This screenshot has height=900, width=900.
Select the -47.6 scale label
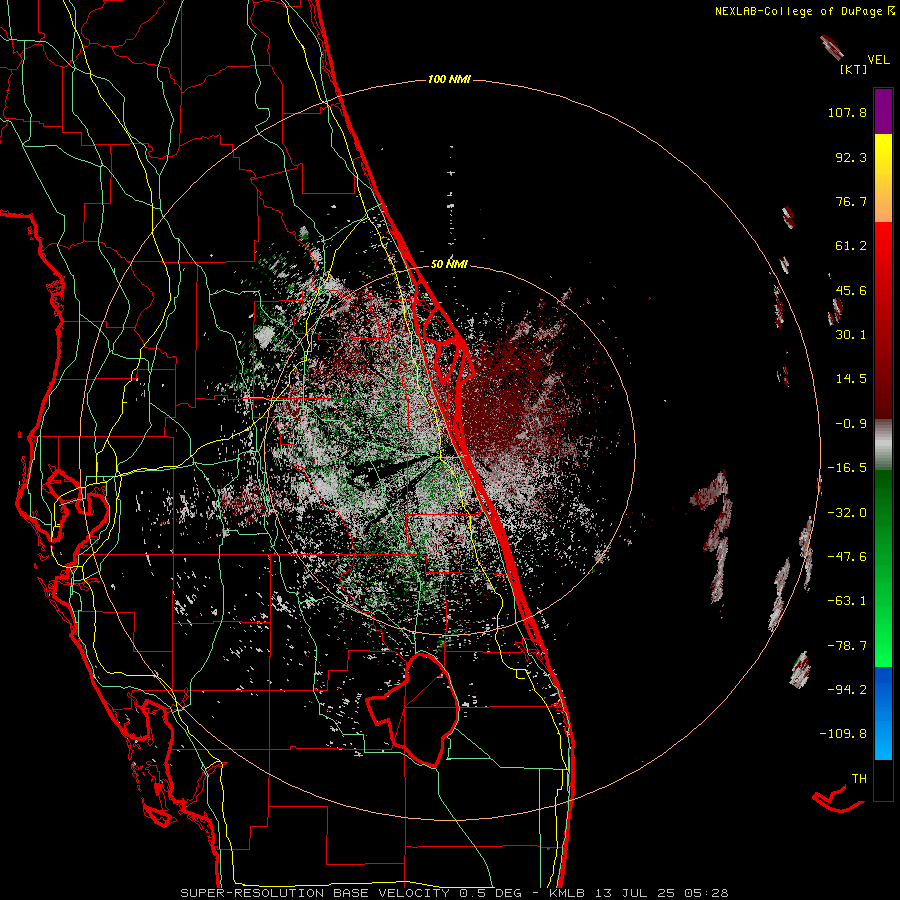tap(847, 556)
